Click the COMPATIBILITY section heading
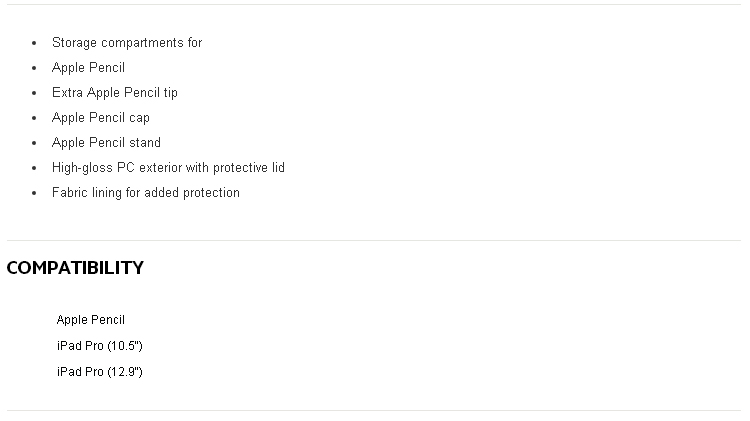The height and width of the screenshot is (421, 750). 75,268
